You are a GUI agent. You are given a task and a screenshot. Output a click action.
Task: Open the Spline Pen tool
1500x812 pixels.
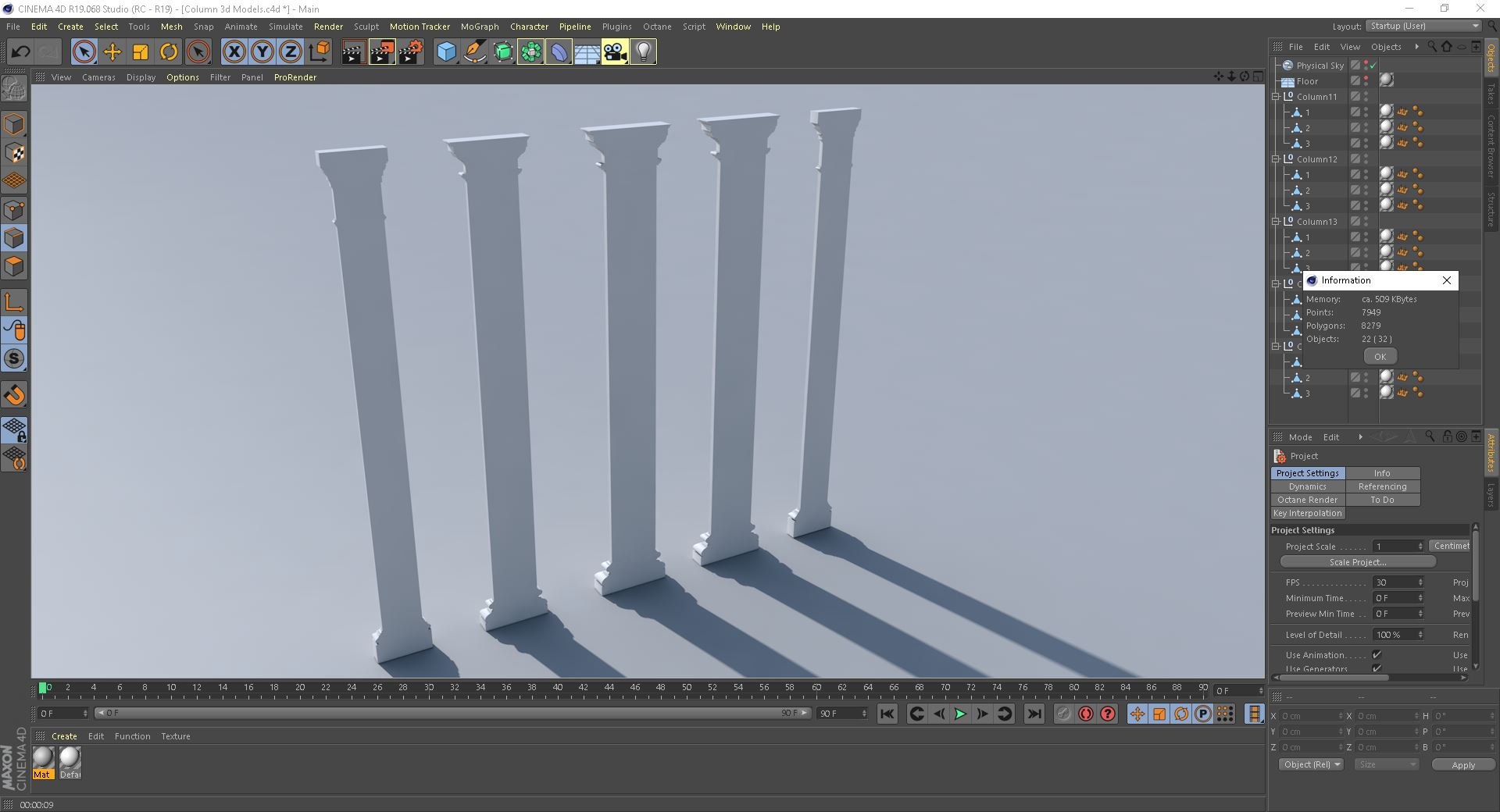click(474, 52)
